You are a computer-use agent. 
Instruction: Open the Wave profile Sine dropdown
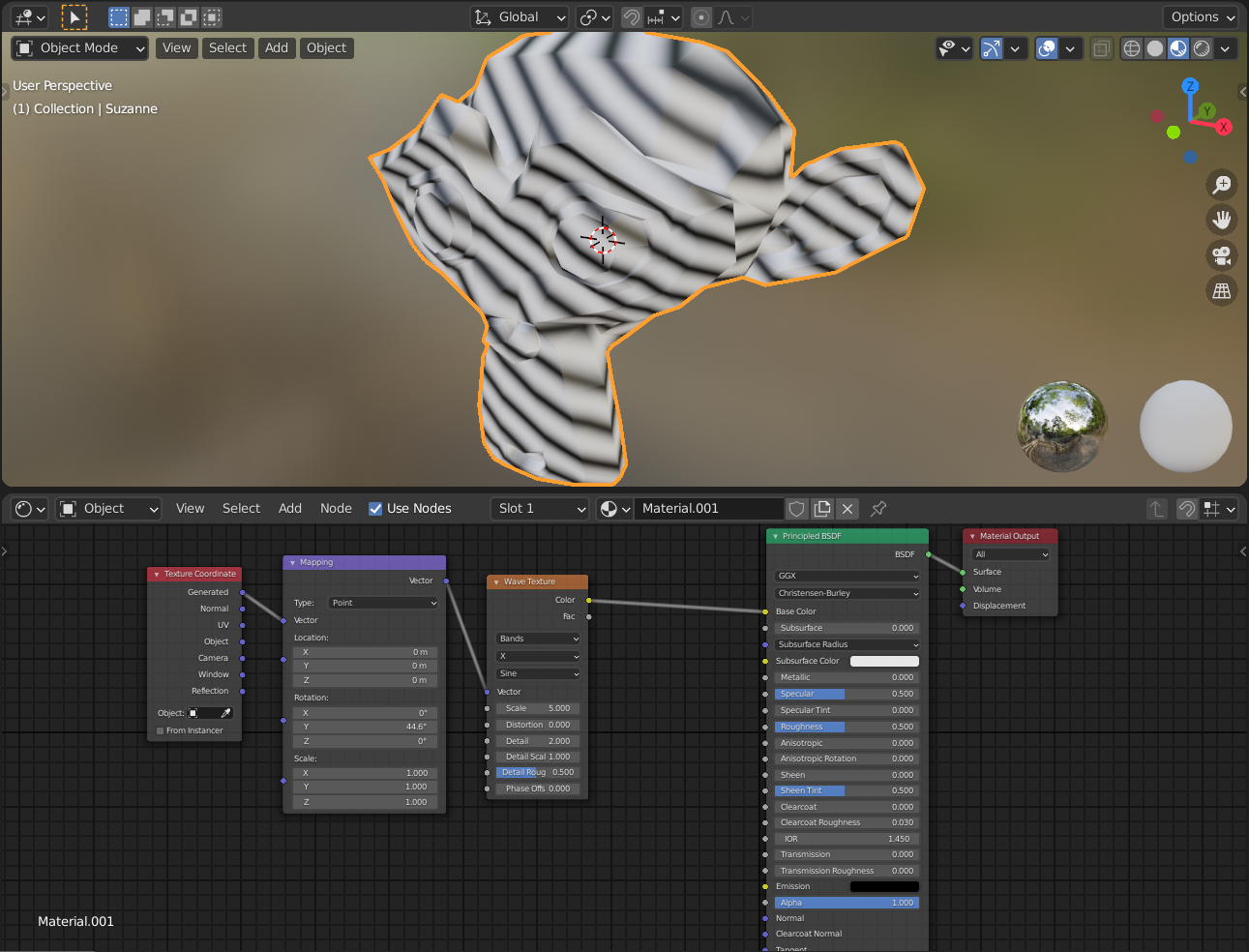539,673
